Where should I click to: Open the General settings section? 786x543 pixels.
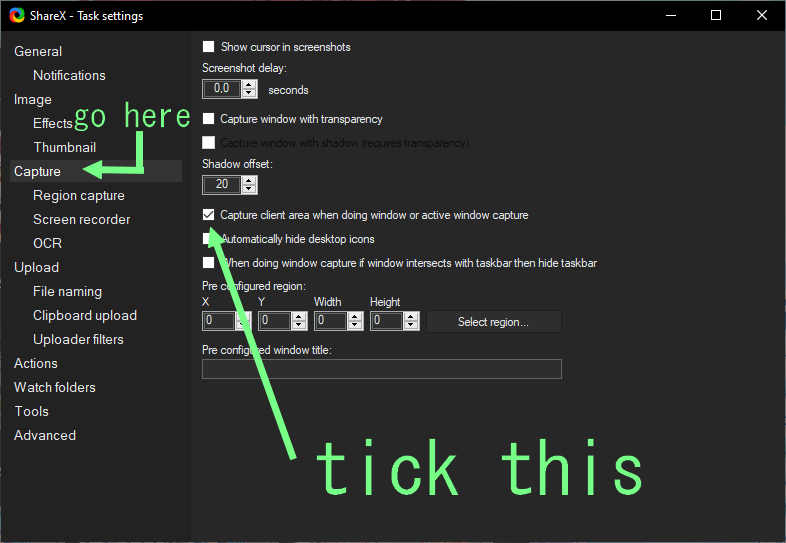(x=38, y=51)
